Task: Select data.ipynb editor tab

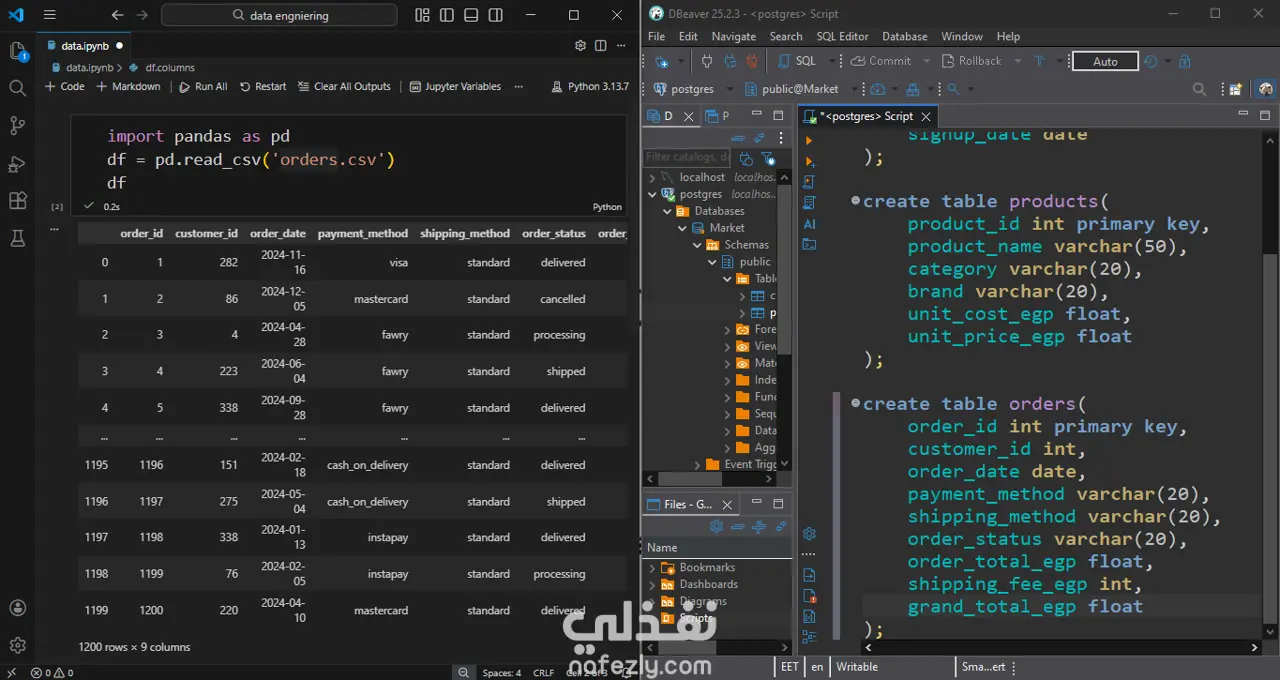Action: 84,45
